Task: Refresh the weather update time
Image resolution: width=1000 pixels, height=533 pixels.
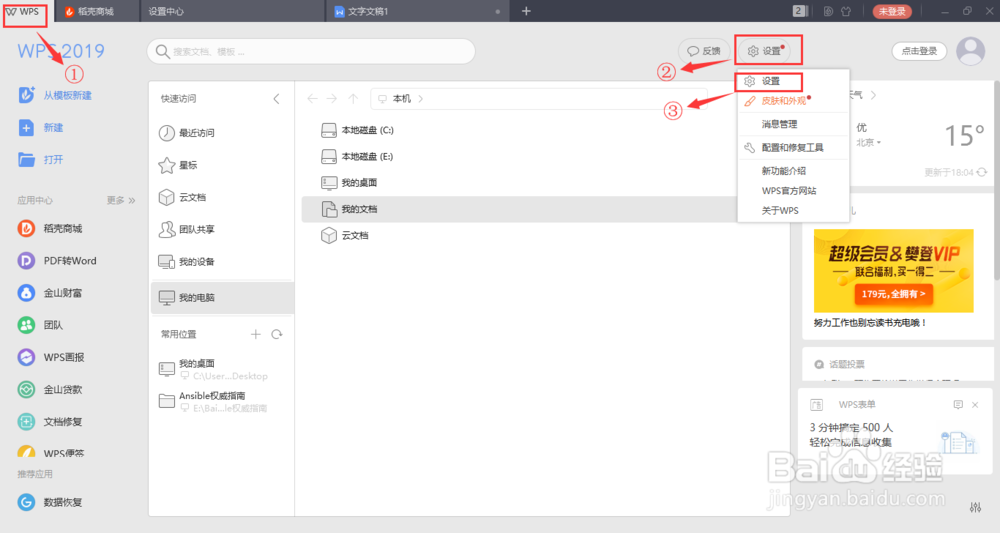Action: point(982,172)
